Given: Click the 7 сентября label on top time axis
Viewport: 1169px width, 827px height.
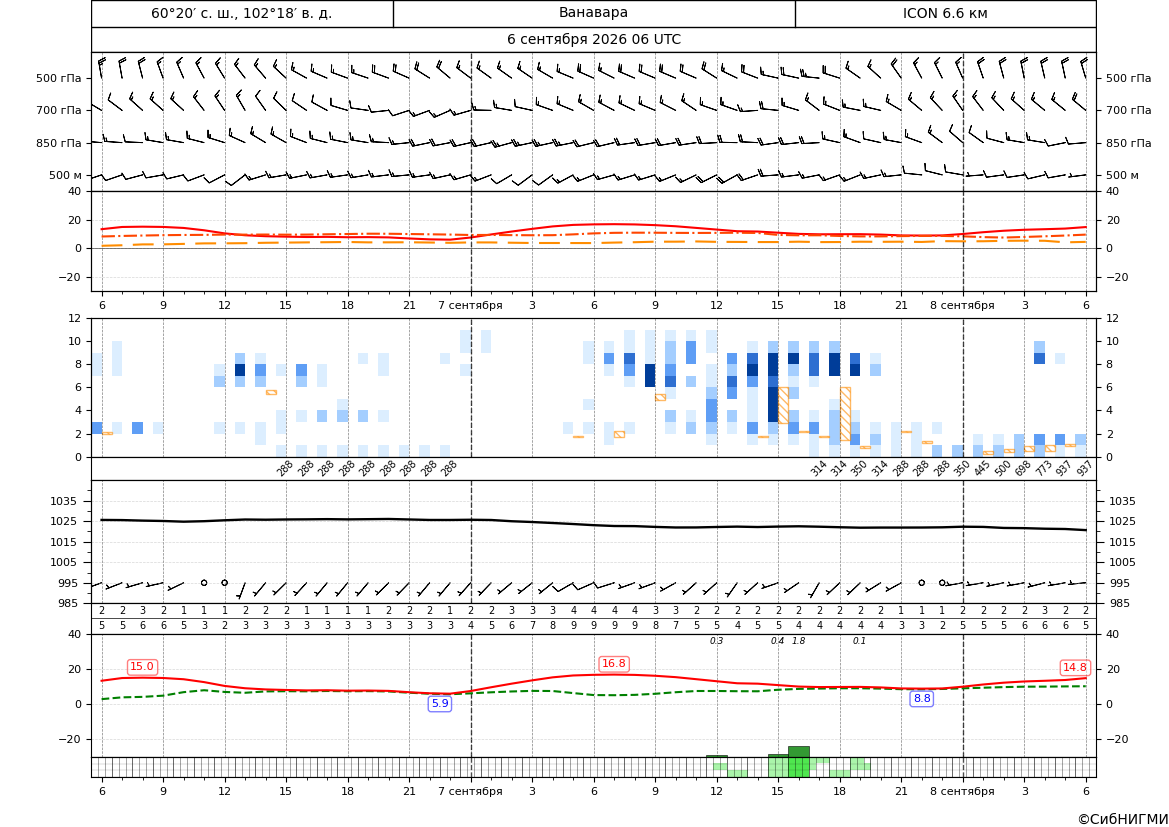Looking at the screenshot, I should pyautogui.click(x=470, y=305).
